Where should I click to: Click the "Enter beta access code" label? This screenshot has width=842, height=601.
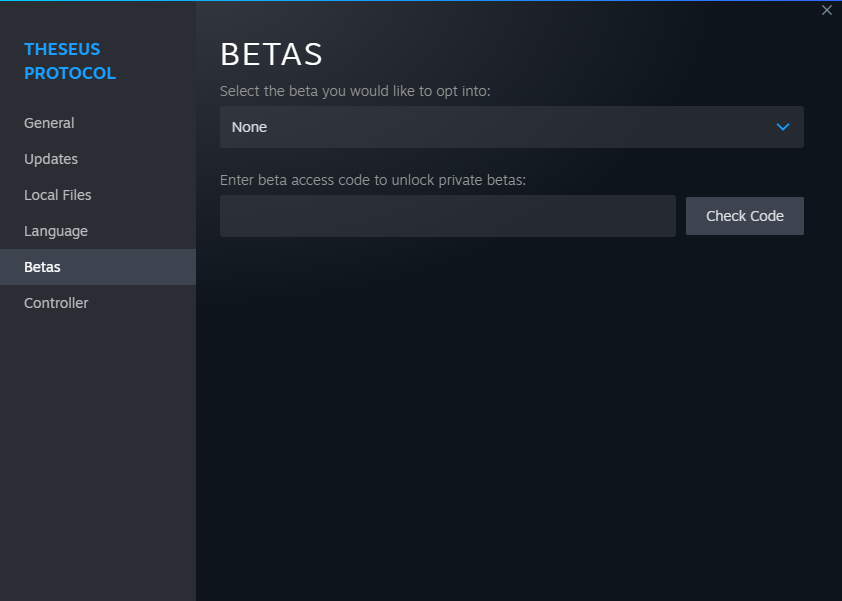pyautogui.click(x=372, y=180)
